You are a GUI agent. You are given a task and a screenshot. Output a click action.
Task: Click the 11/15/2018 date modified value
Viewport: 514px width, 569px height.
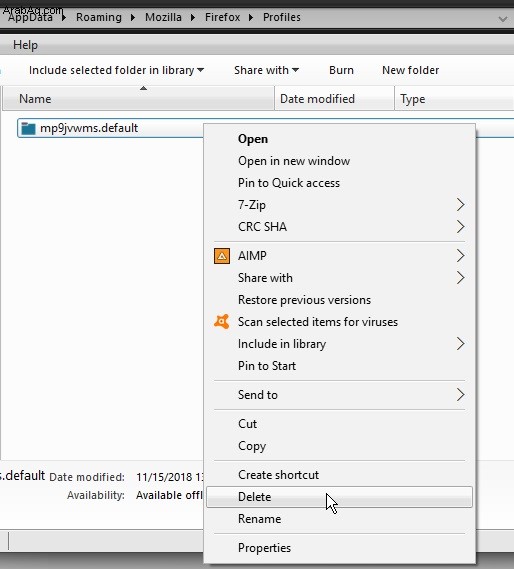coord(170,477)
